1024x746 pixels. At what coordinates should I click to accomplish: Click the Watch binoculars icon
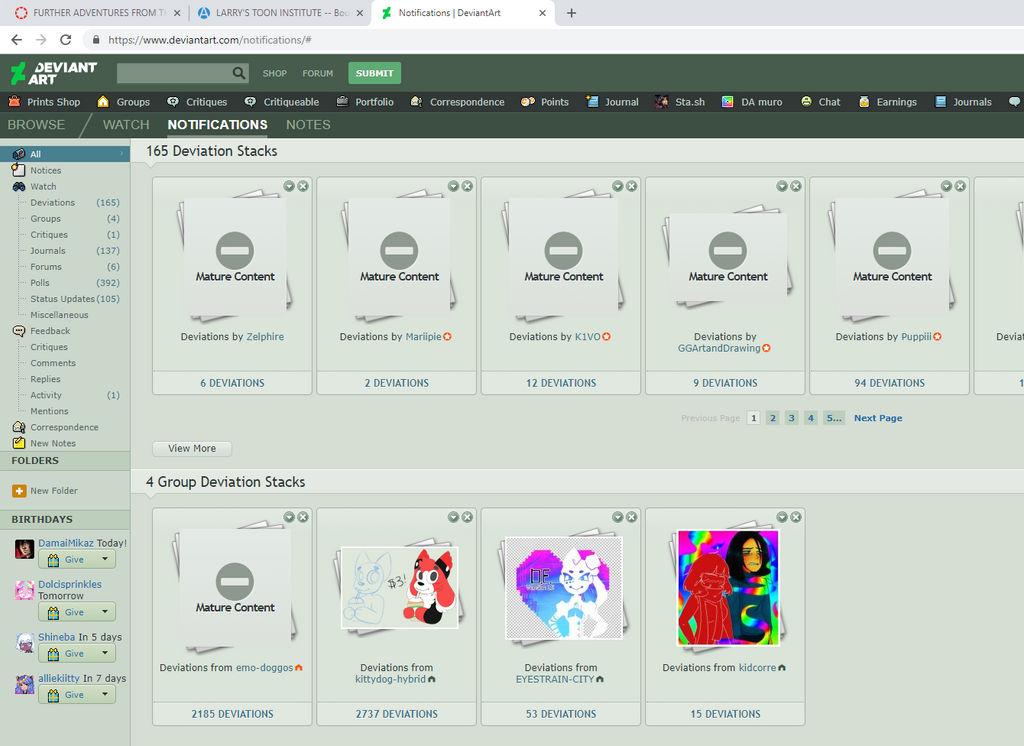coord(18,186)
